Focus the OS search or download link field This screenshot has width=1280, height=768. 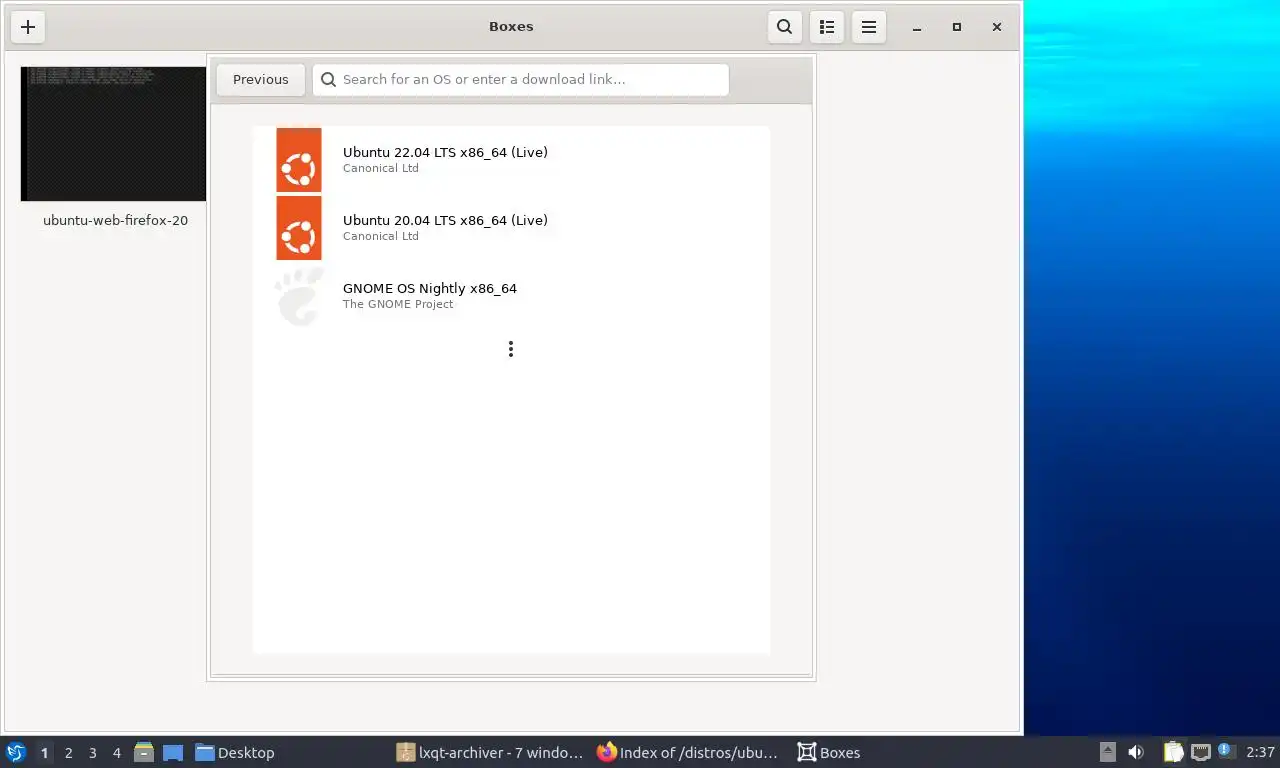coord(521,80)
